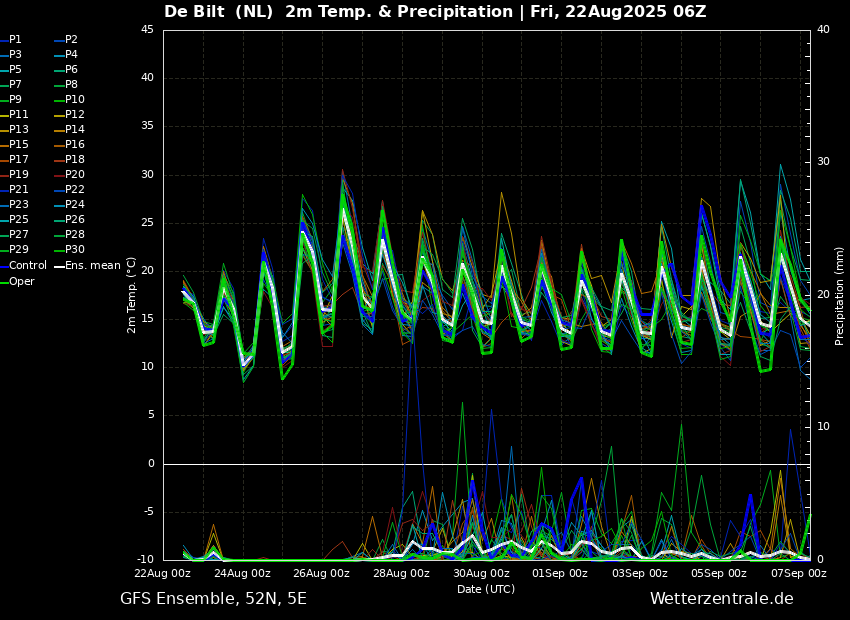Click the P12 yellow legend line
850x620 pixels.
coord(59,115)
